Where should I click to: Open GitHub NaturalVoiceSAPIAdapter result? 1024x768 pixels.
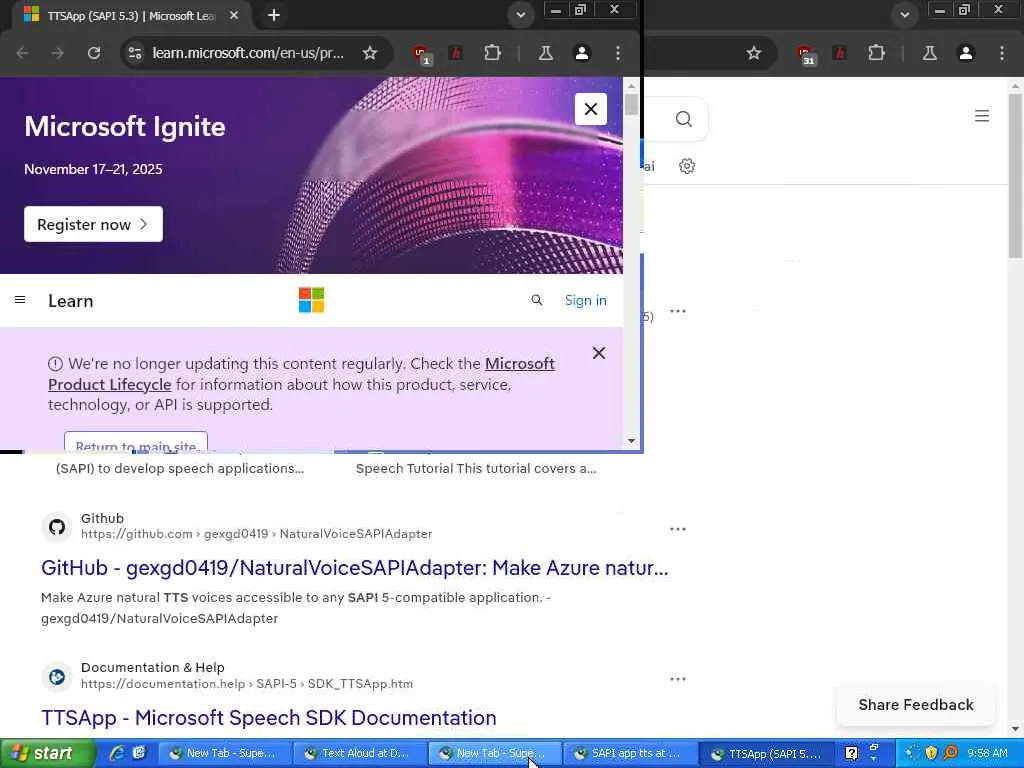(x=355, y=568)
